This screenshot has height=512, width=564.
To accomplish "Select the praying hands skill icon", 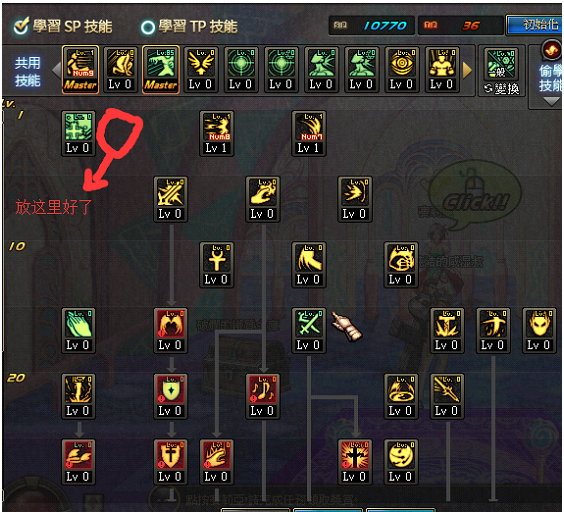I will (x=78, y=330).
